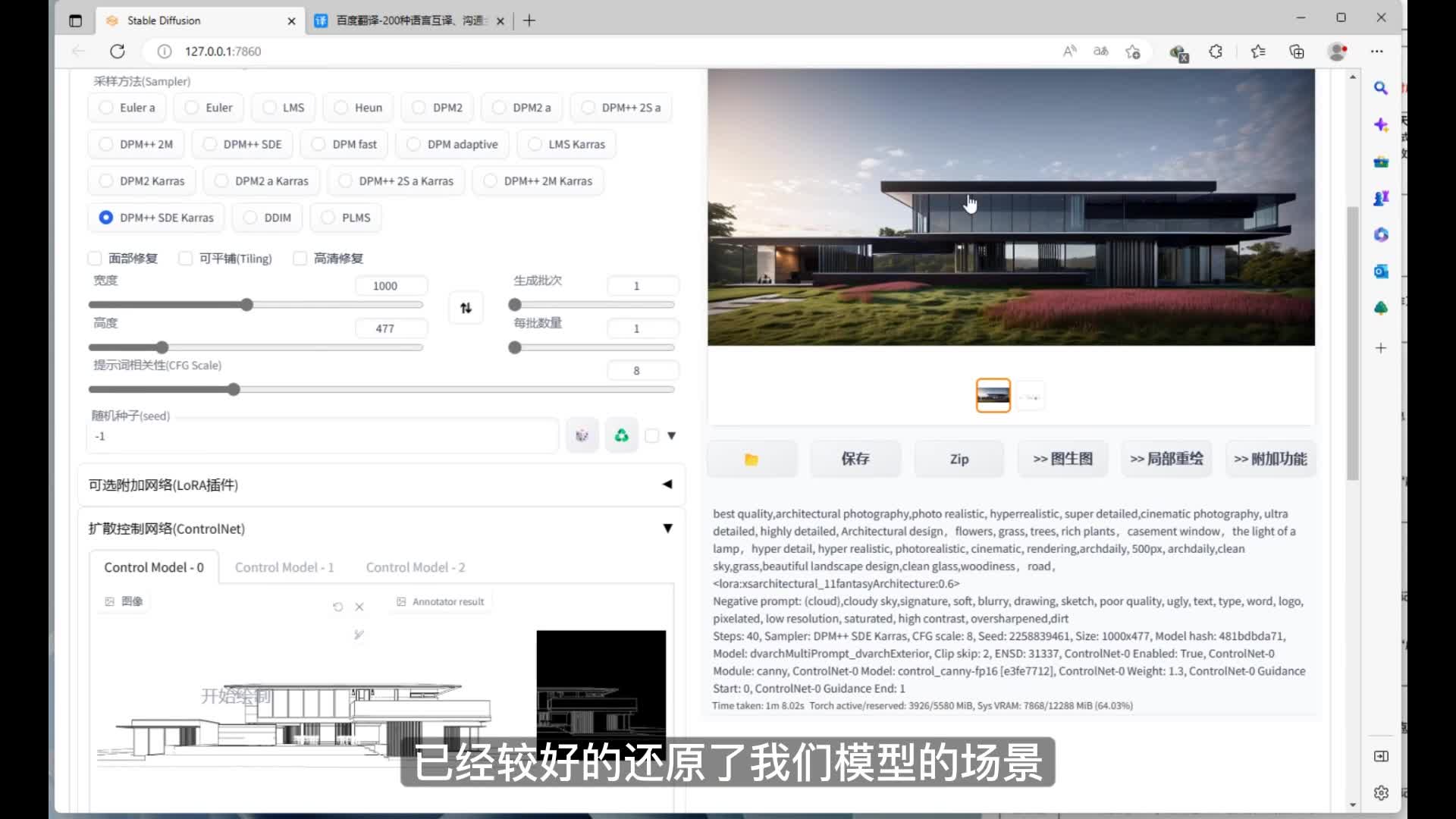
Task: Click the 保存 button
Action: (855, 459)
